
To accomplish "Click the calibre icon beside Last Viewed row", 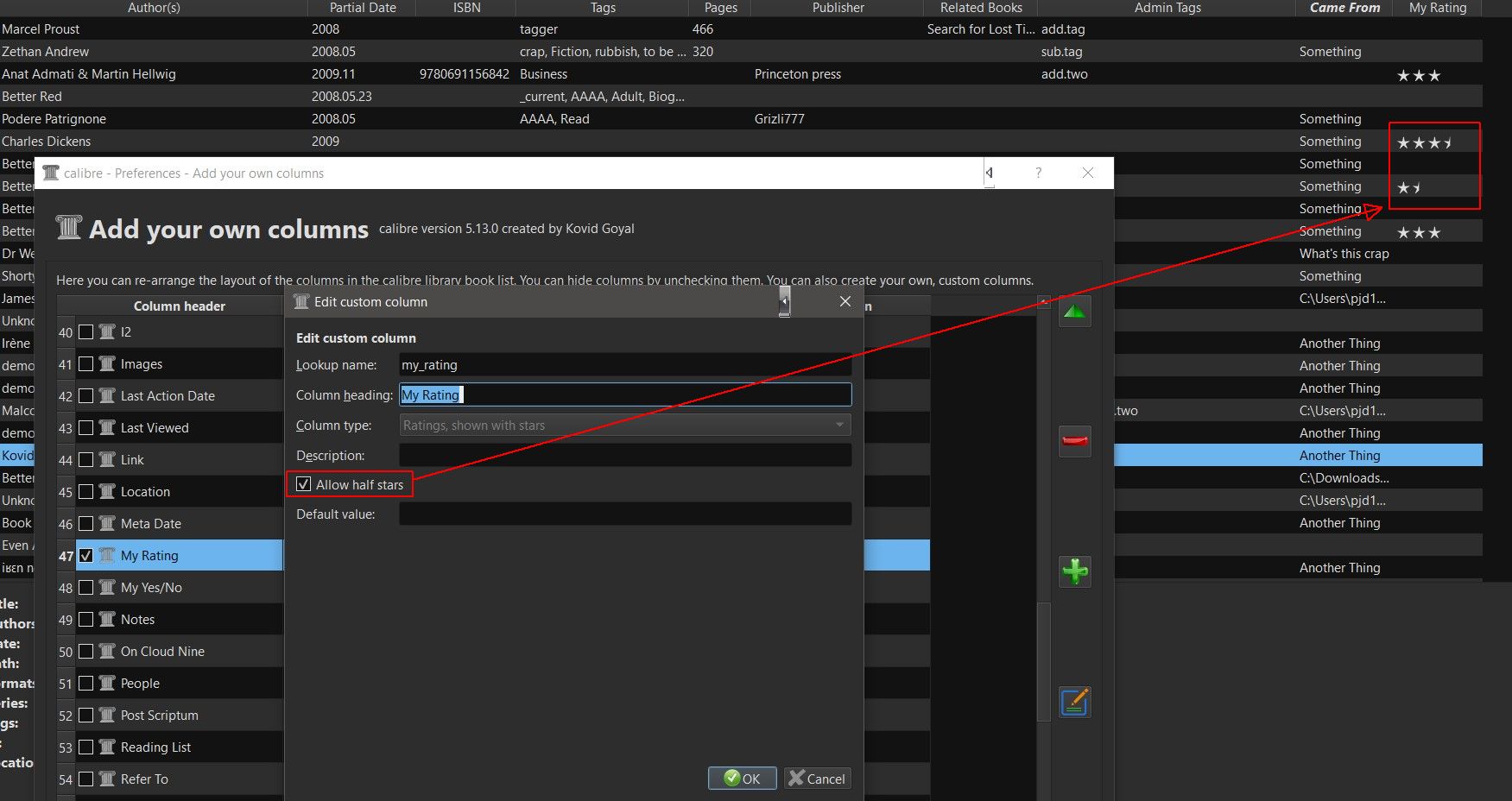I will click(x=107, y=427).
